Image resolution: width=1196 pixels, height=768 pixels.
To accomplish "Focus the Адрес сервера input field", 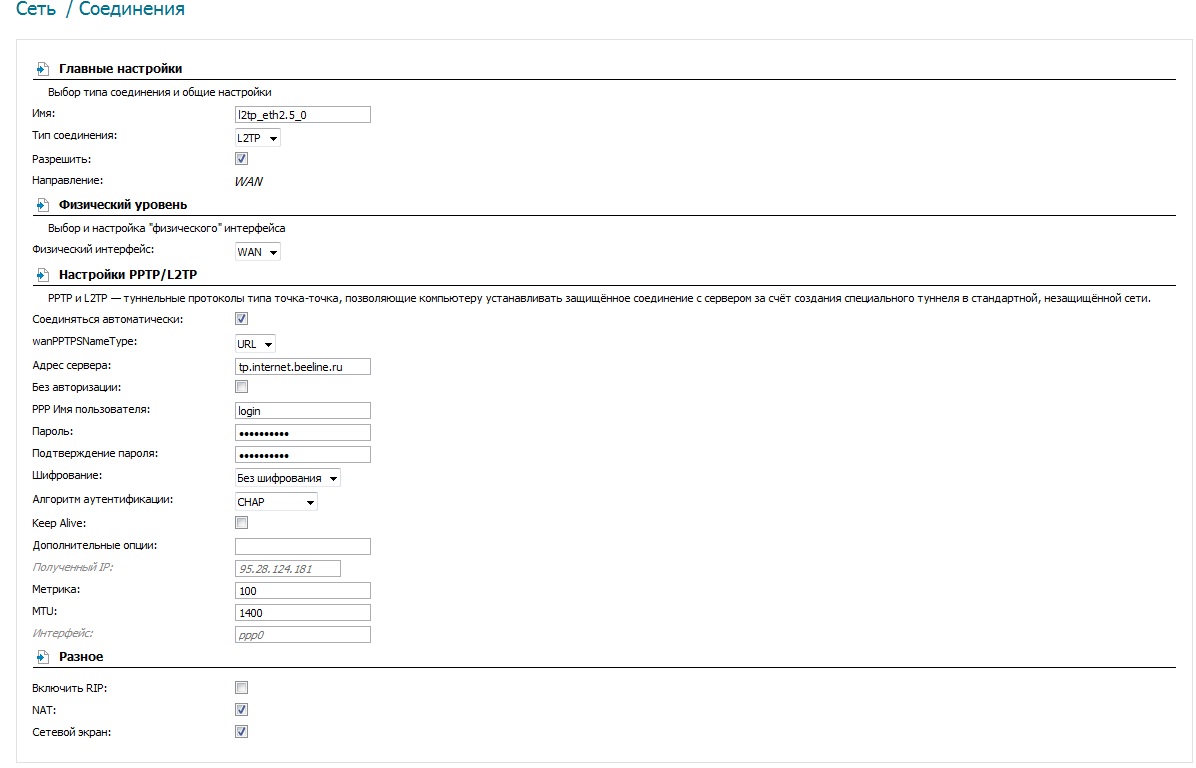I will point(303,367).
